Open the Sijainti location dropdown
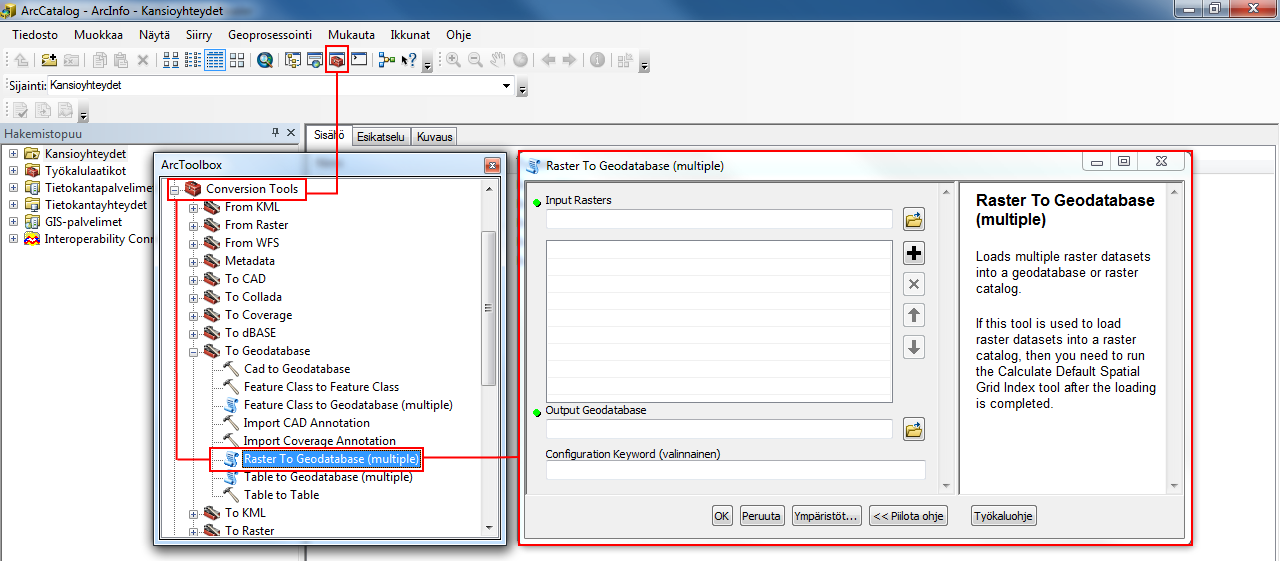The height and width of the screenshot is (561, 1280). click(x=506, y=86)
